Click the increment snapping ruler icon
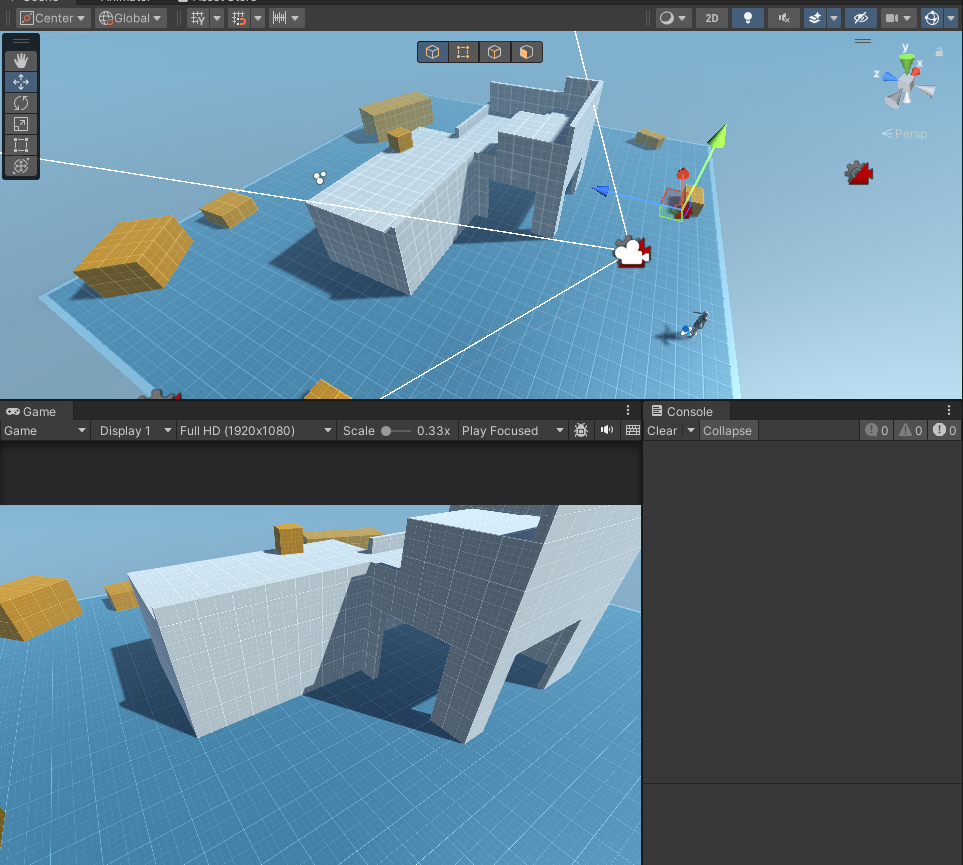This screenshot has width=963, height=865. pos(279,18)
